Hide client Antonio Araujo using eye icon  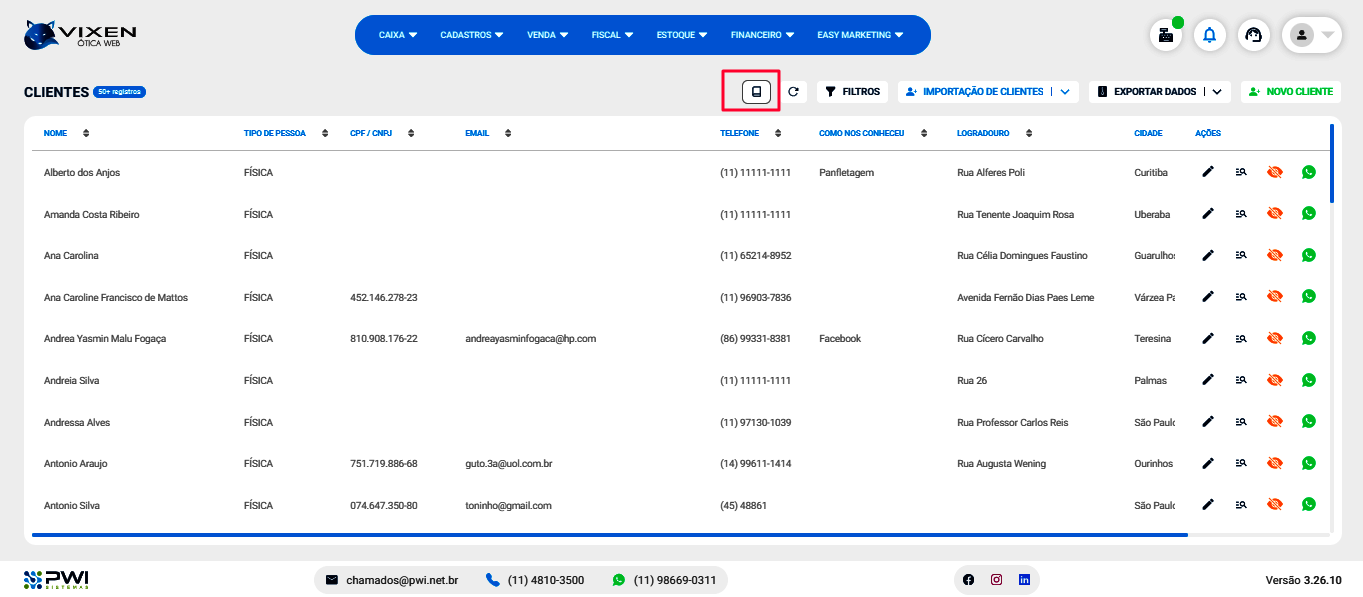1274,463
